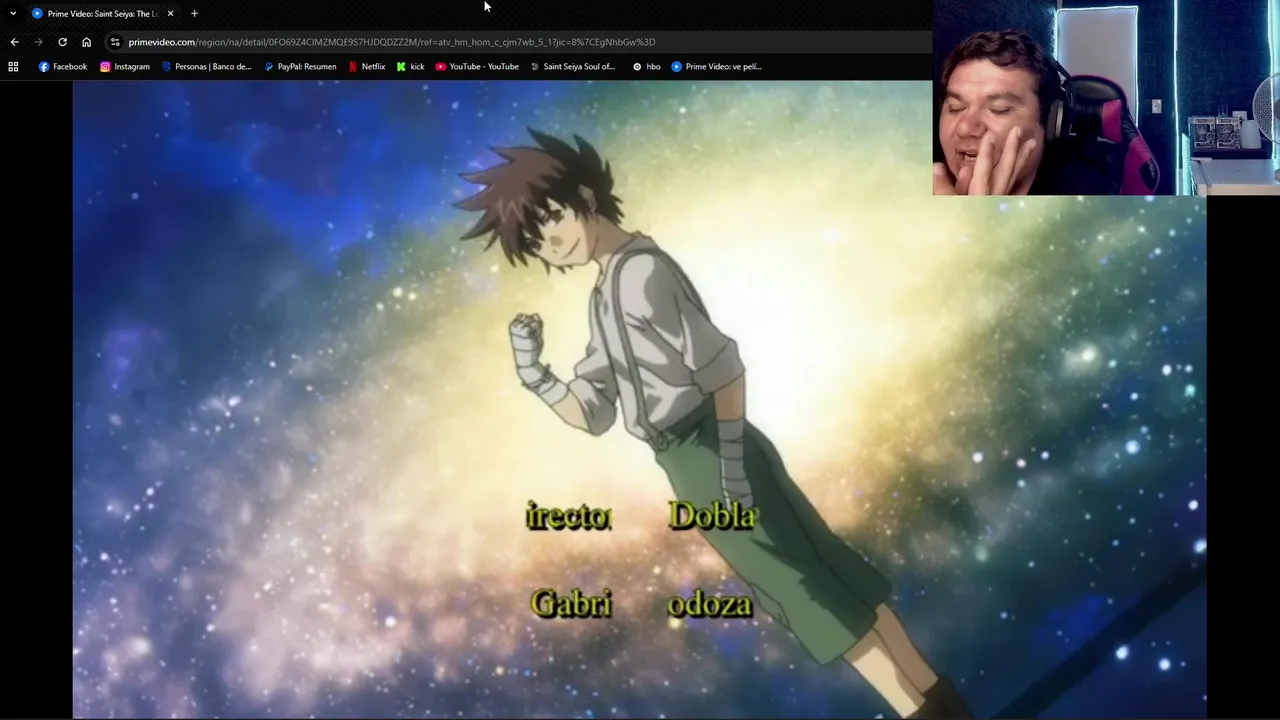The width and height of the screenshot is (1280, 720).
Task: Open the Instagram bookmark
Action: 125,67
